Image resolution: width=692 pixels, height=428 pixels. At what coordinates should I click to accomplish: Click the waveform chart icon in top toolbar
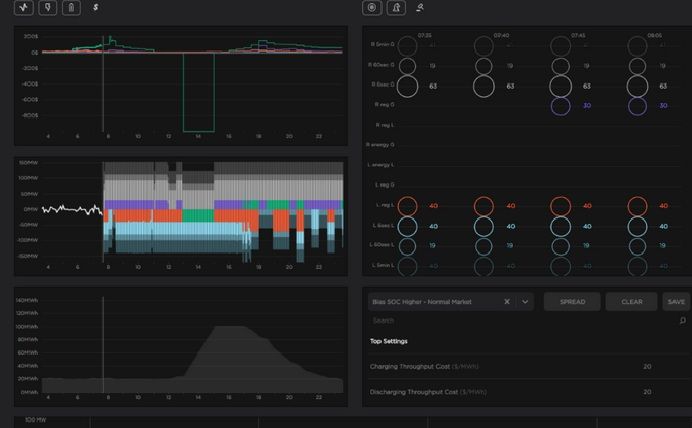(x=23, y=8)
